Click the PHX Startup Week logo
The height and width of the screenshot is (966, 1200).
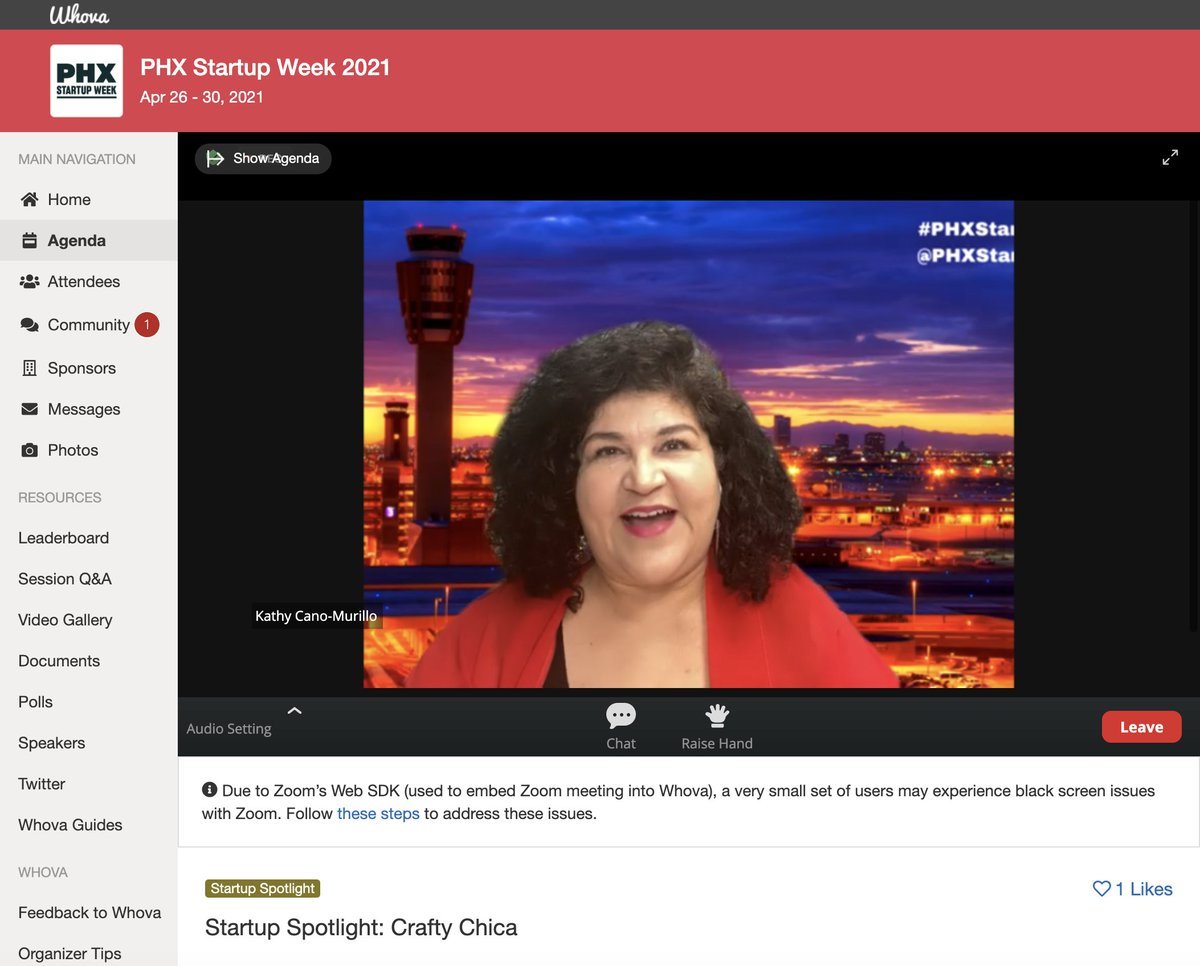87,81
